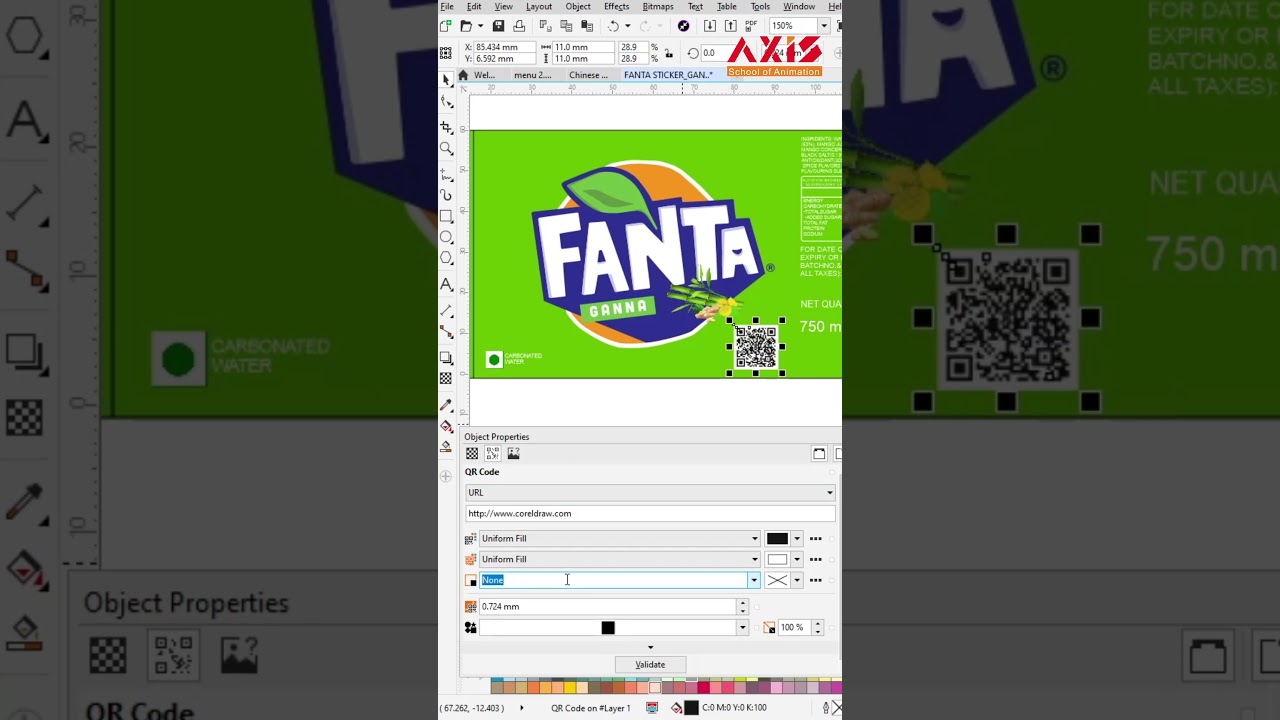Click the Open folder icon
The height and width of the screenshot is (720, 1280).
(x=466, y=26)
